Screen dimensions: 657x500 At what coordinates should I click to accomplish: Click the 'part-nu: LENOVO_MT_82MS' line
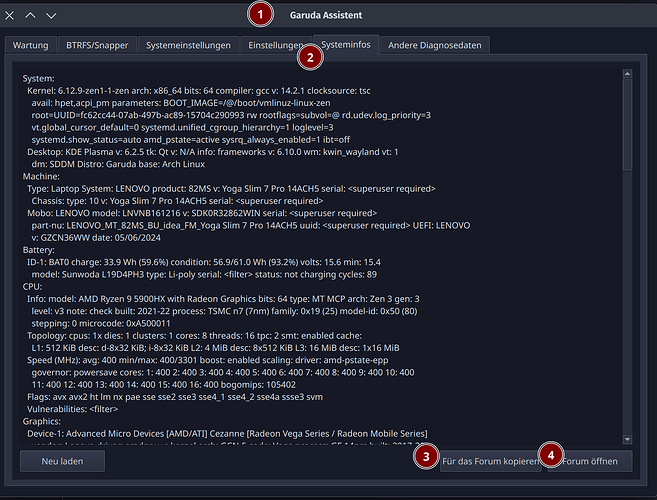click(x=251, y=225)
